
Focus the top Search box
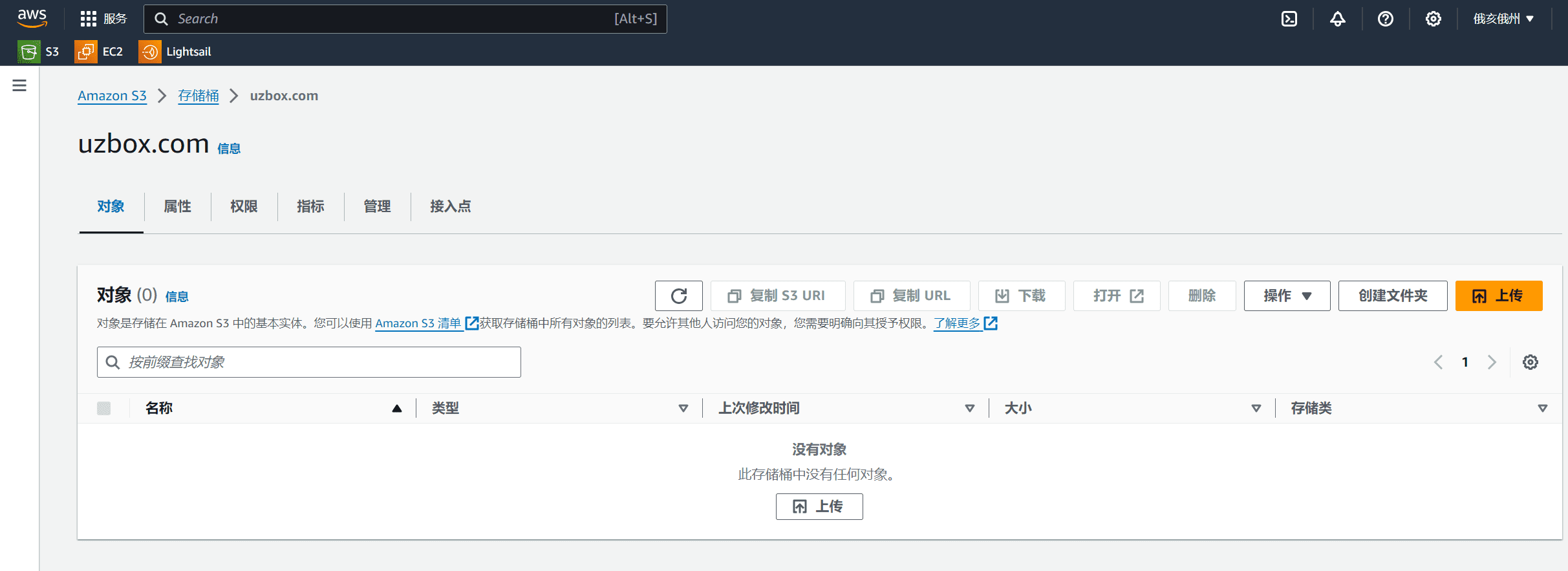tap(405, 19)
